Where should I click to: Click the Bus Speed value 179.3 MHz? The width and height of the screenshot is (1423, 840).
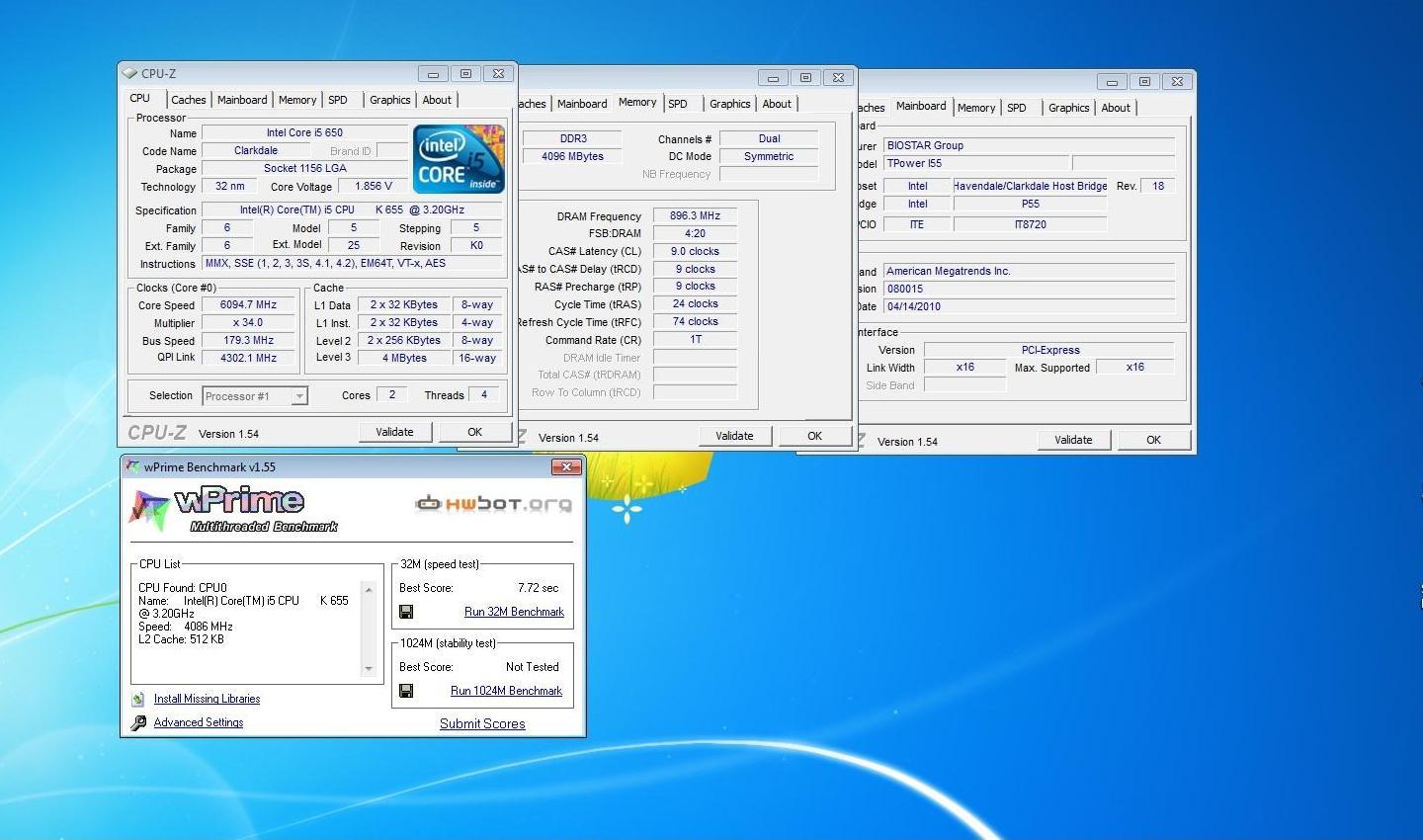tap(249, 340)
